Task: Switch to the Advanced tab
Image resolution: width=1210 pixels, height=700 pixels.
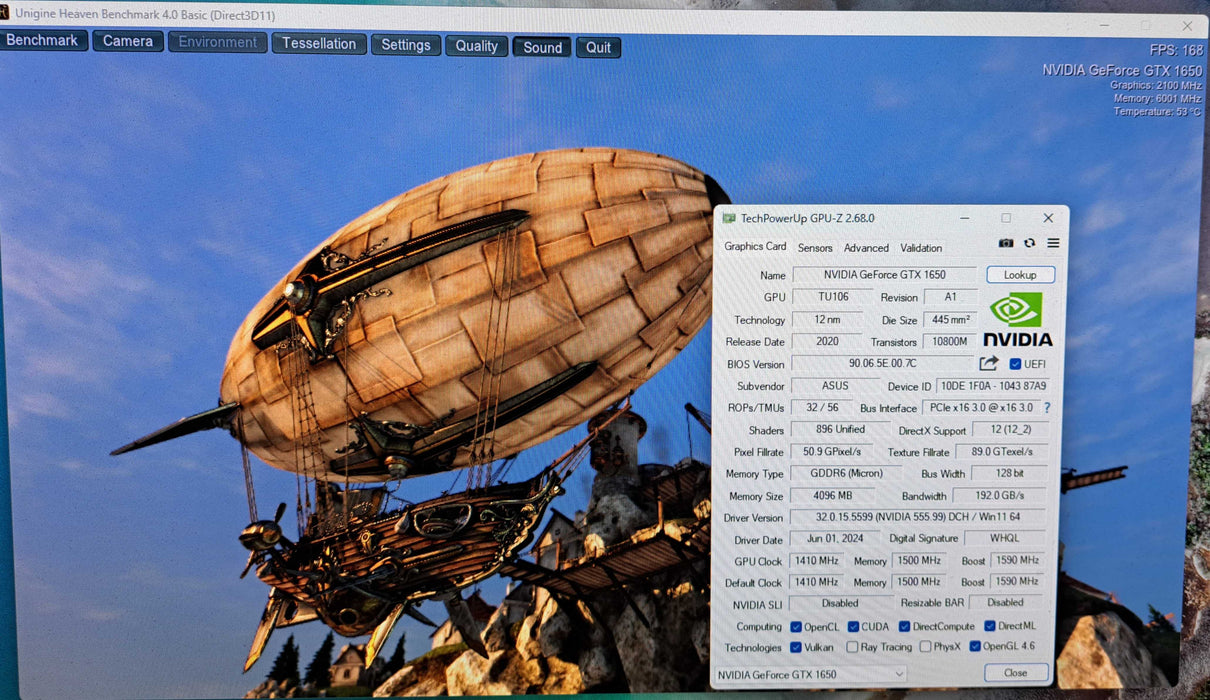Action: [x=866, y=248]
